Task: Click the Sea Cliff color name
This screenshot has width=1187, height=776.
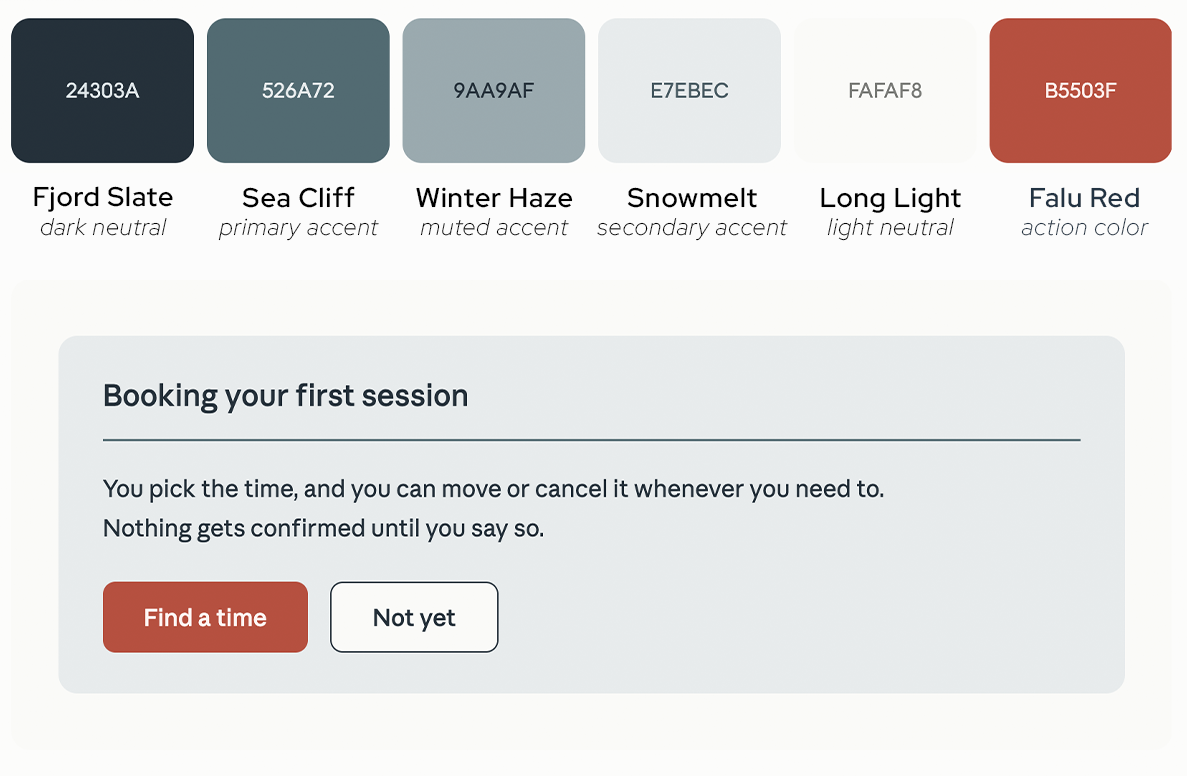Action: pyautogui.click(x=298, y=198)
